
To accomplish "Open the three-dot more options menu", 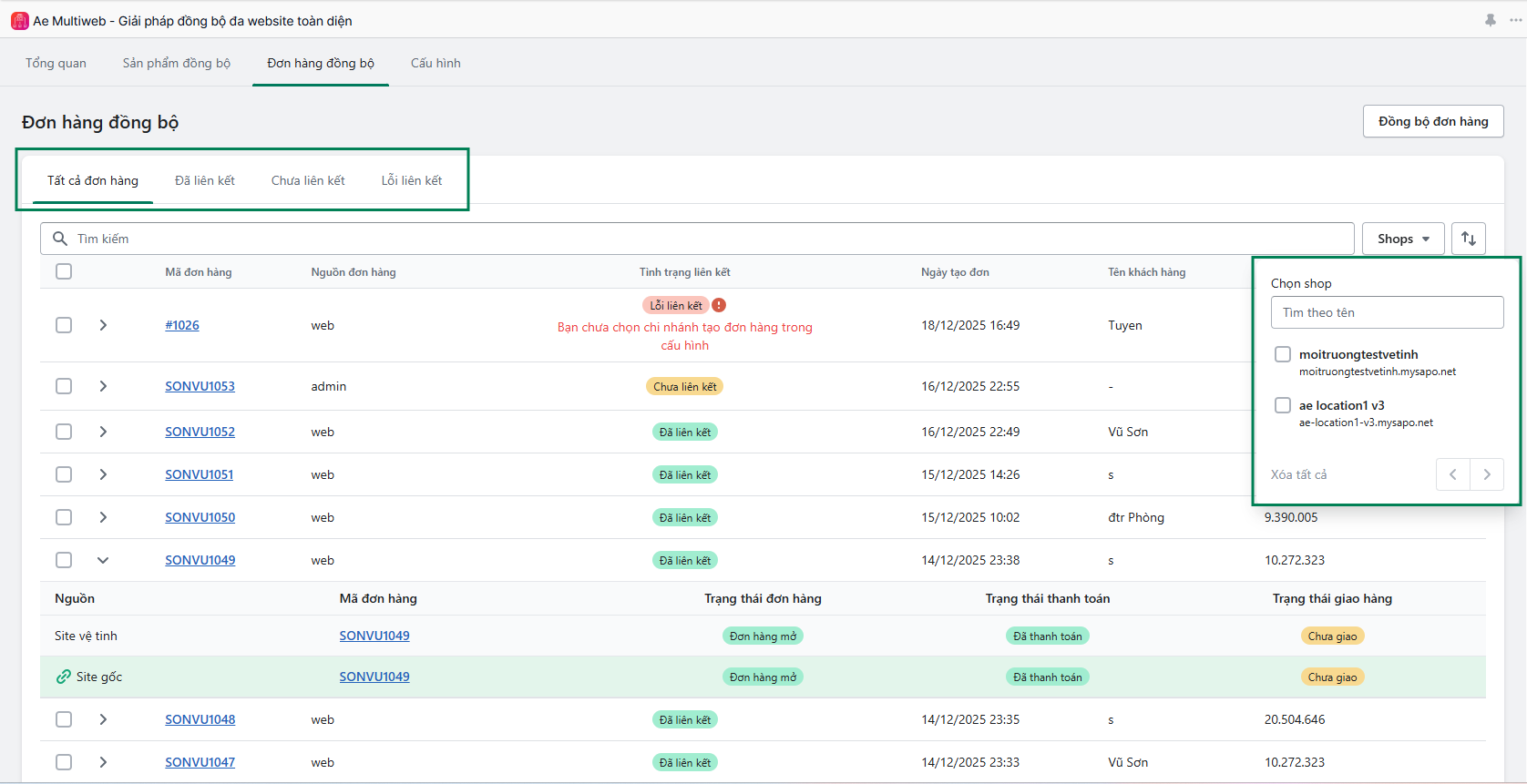I will (x=1515, y=20).
